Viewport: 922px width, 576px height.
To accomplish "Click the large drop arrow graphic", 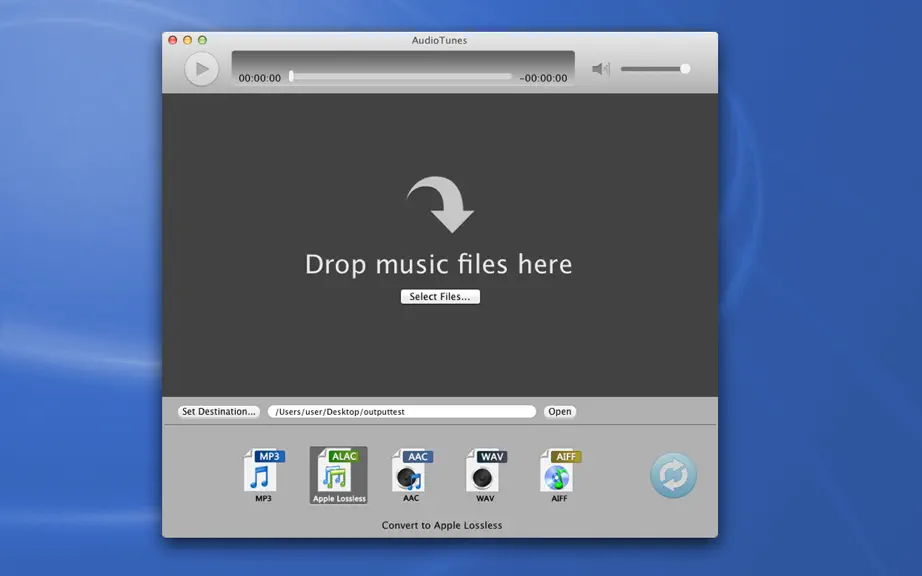I will pyautogui.click(x=440, y=204).
